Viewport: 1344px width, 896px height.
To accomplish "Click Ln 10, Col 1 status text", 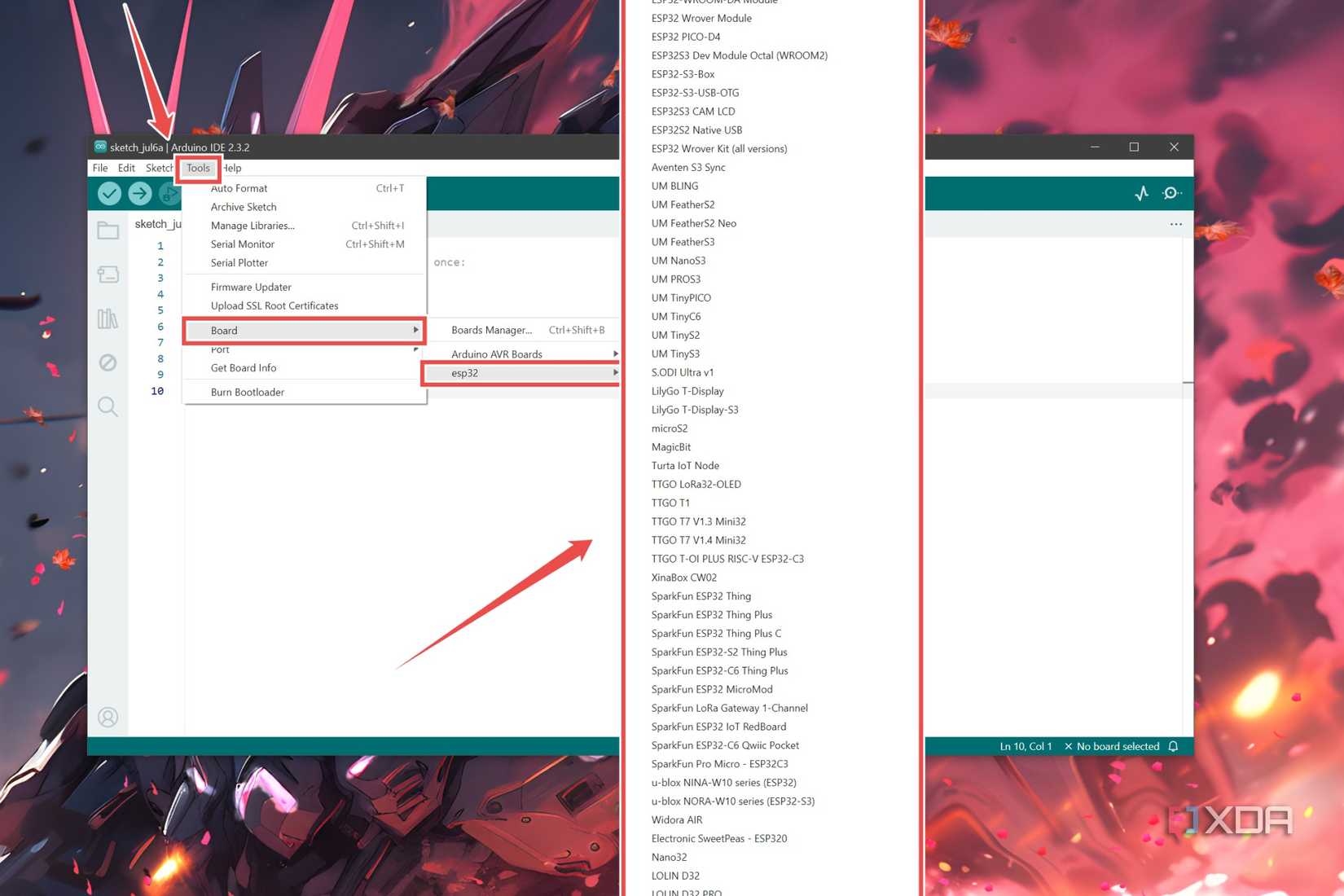I will 1026,746.
